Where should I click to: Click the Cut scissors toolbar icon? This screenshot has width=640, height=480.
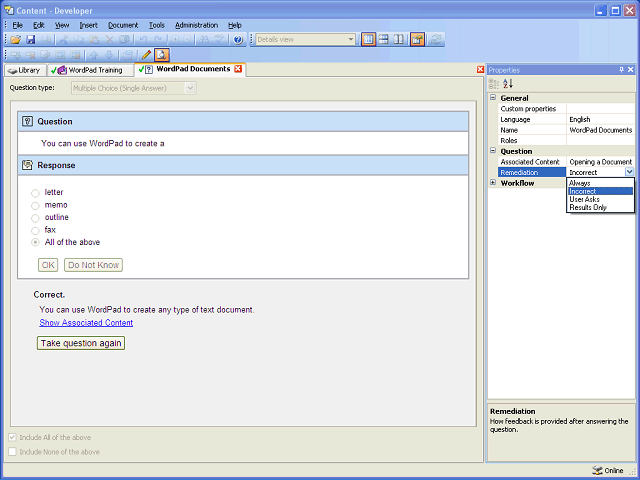pos(63,40)
